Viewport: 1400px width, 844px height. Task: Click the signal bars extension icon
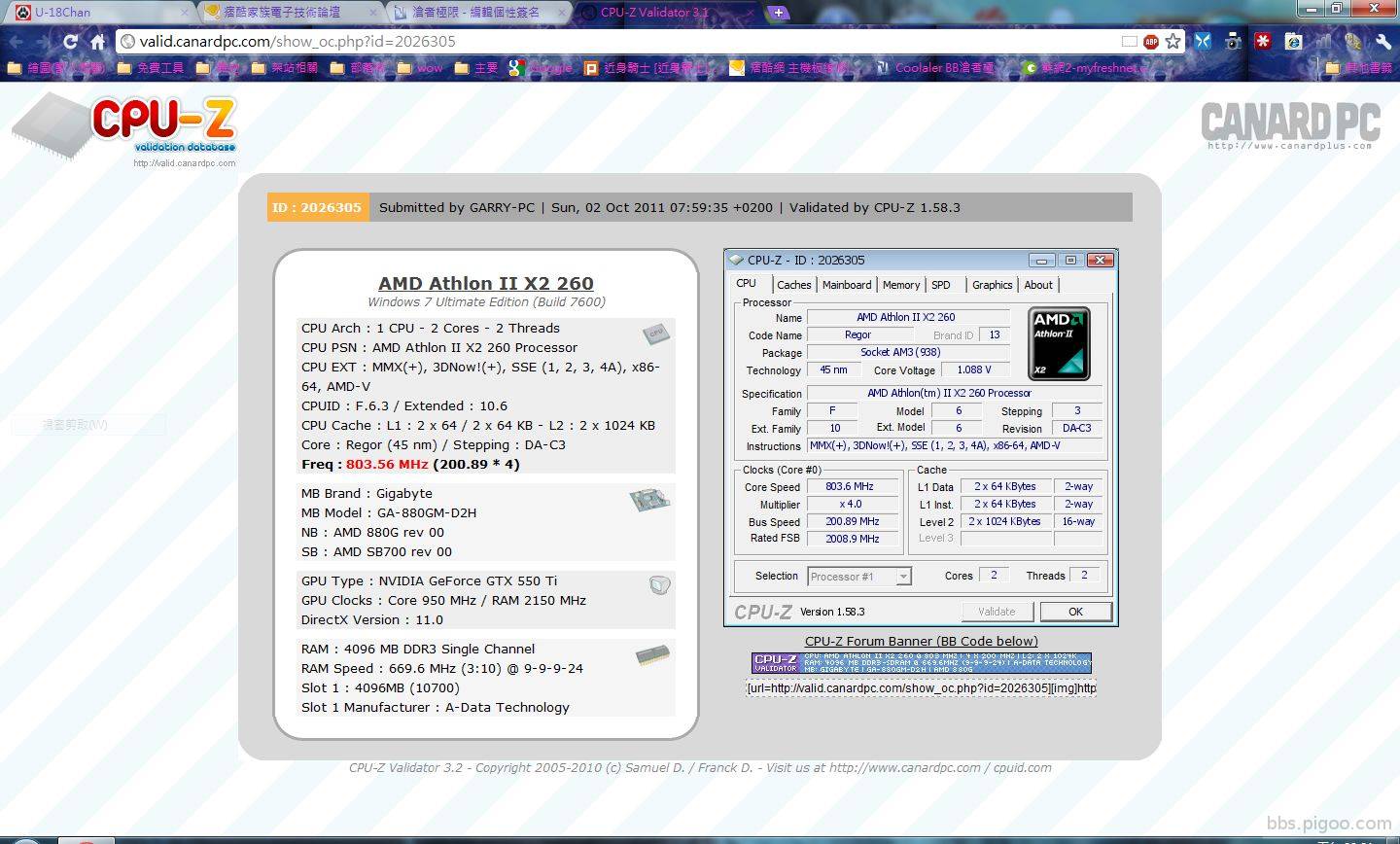tap(1323, 42)
